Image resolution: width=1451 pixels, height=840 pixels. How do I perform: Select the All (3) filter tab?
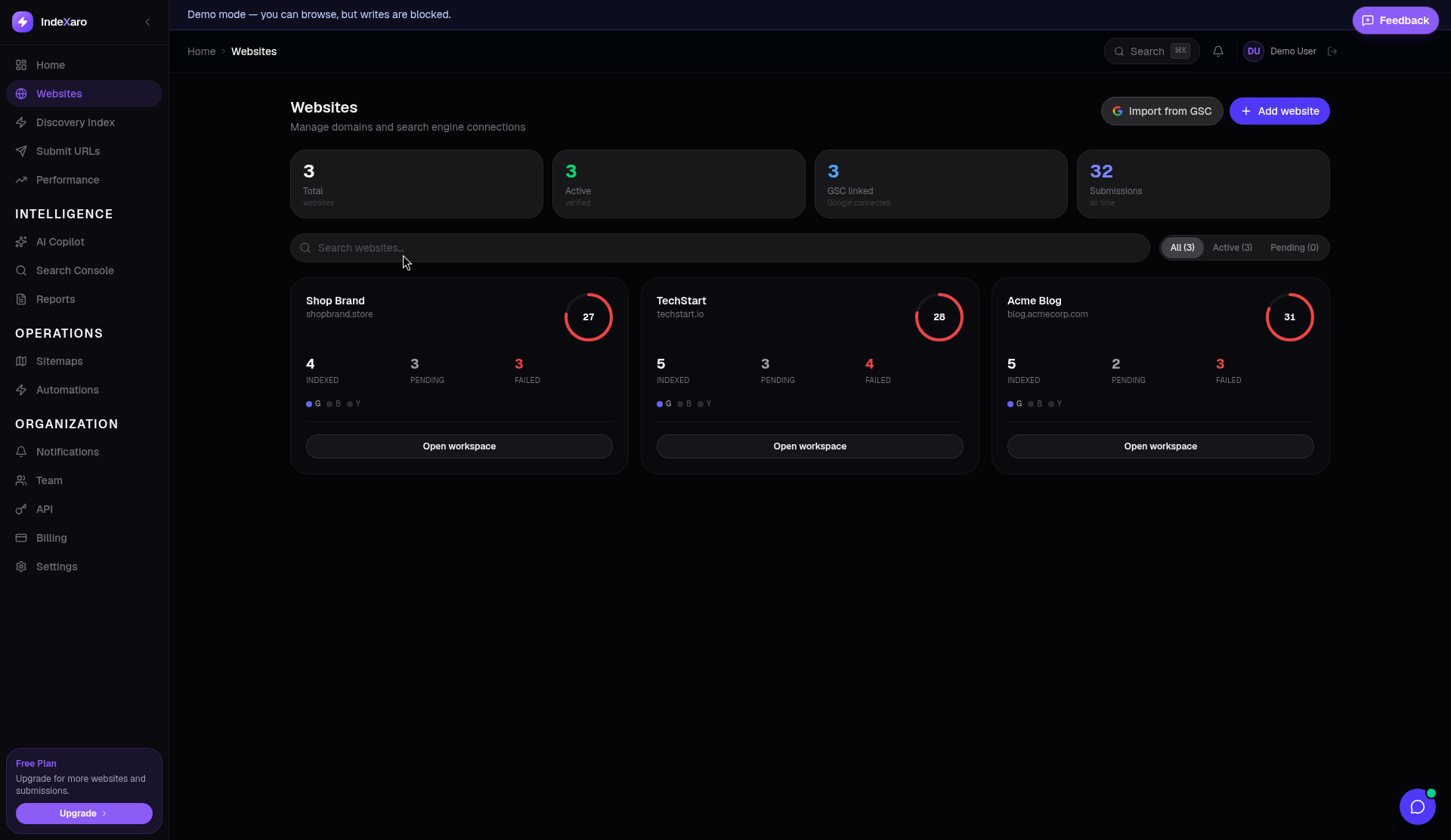tap(1182, 248)
